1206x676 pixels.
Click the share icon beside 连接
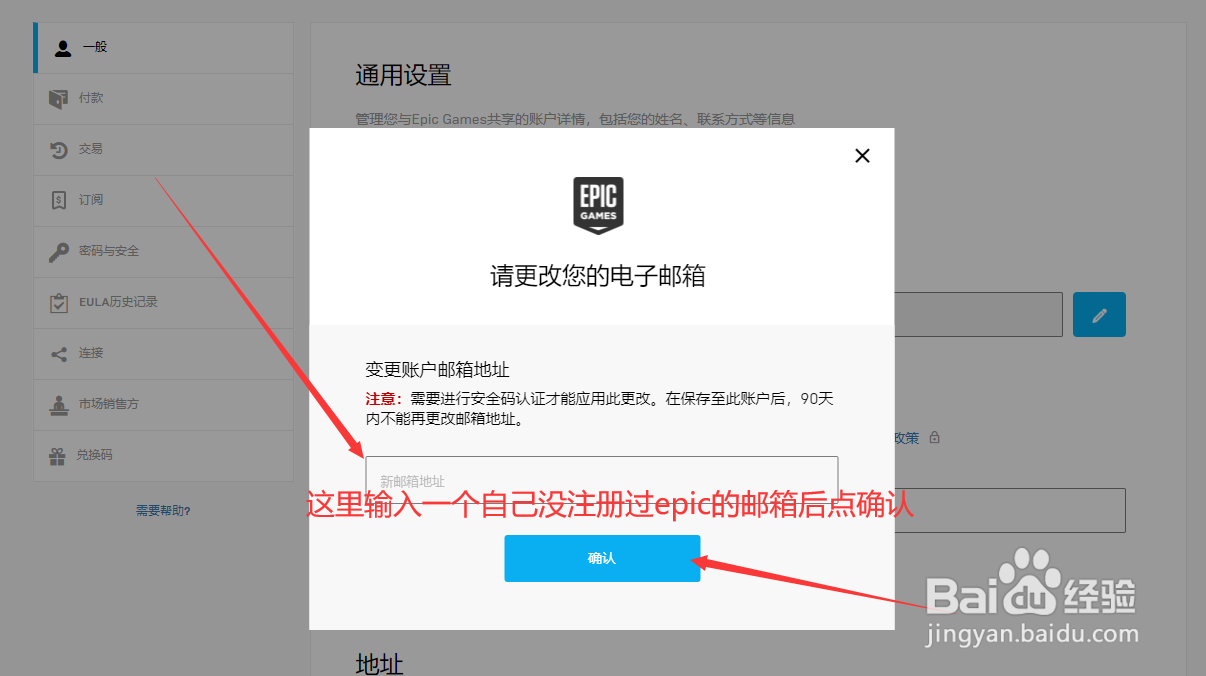[58, 353]
